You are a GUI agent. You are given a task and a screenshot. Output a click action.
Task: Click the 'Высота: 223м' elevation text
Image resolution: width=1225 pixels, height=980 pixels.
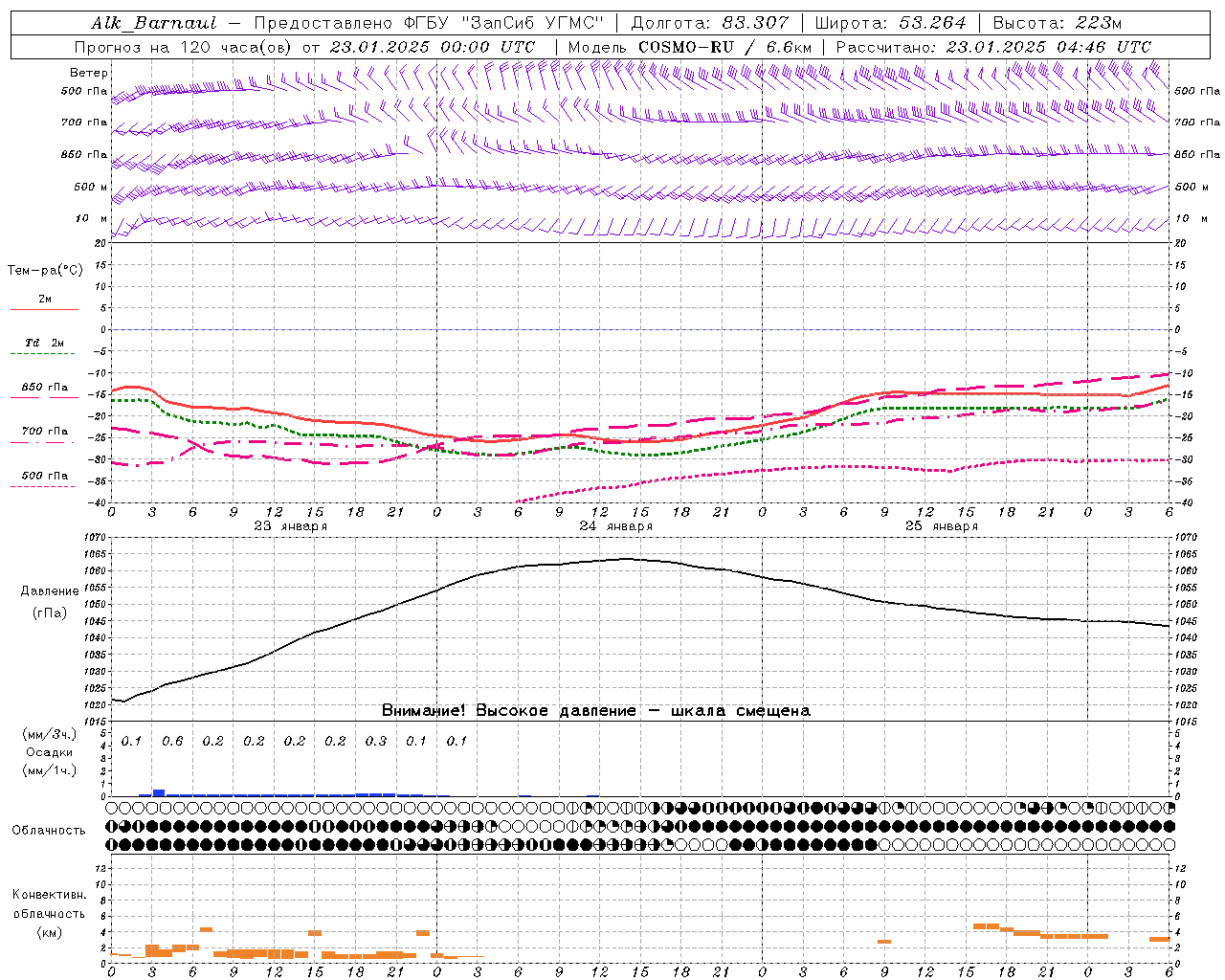[x=1057, y=23]
